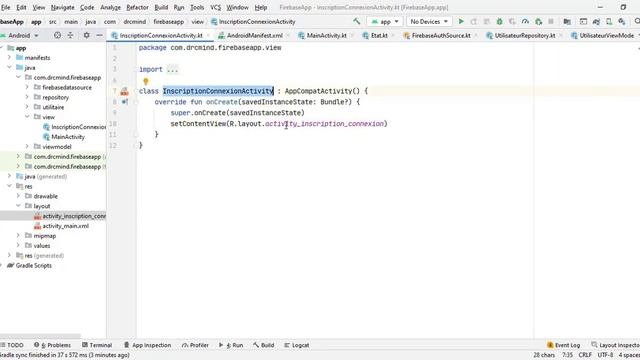Click the Sync Project with Gradle icon

[x=596, y=21]
